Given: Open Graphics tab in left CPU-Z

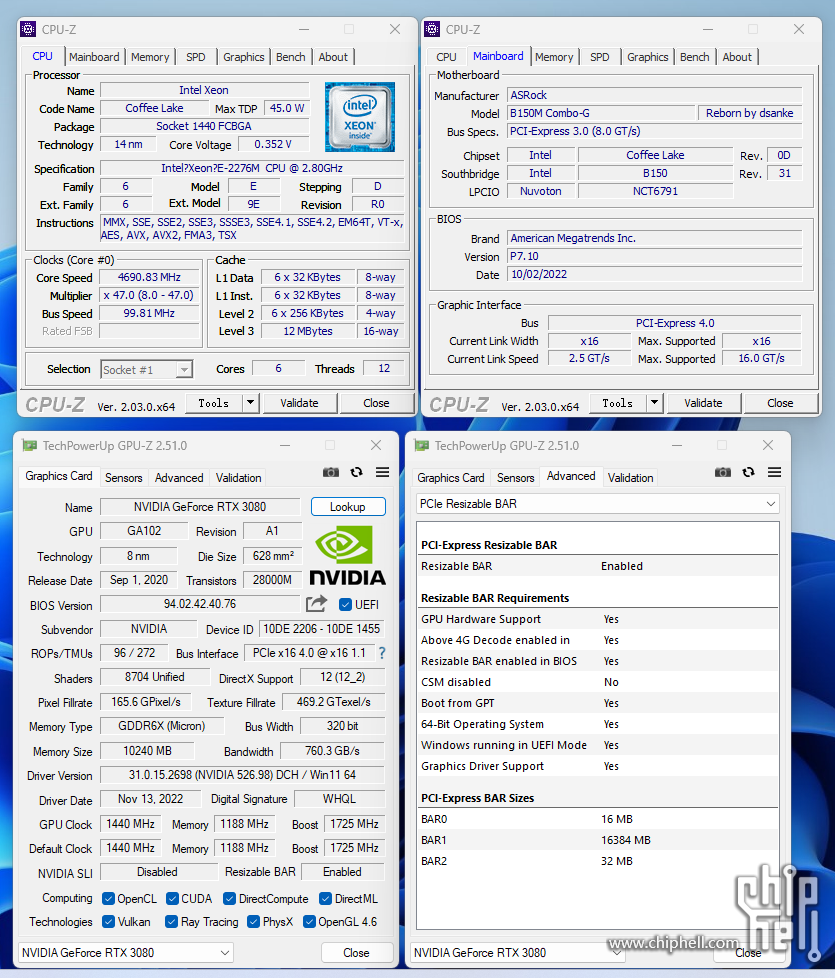Looking at the screenshot, I should [x=244, y=57].
